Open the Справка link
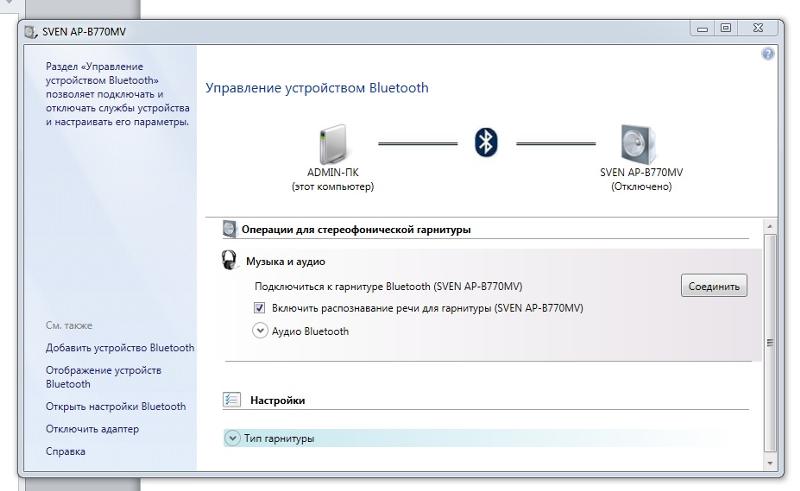Screen dimensions: 800x491 click(x=65, y=451)
